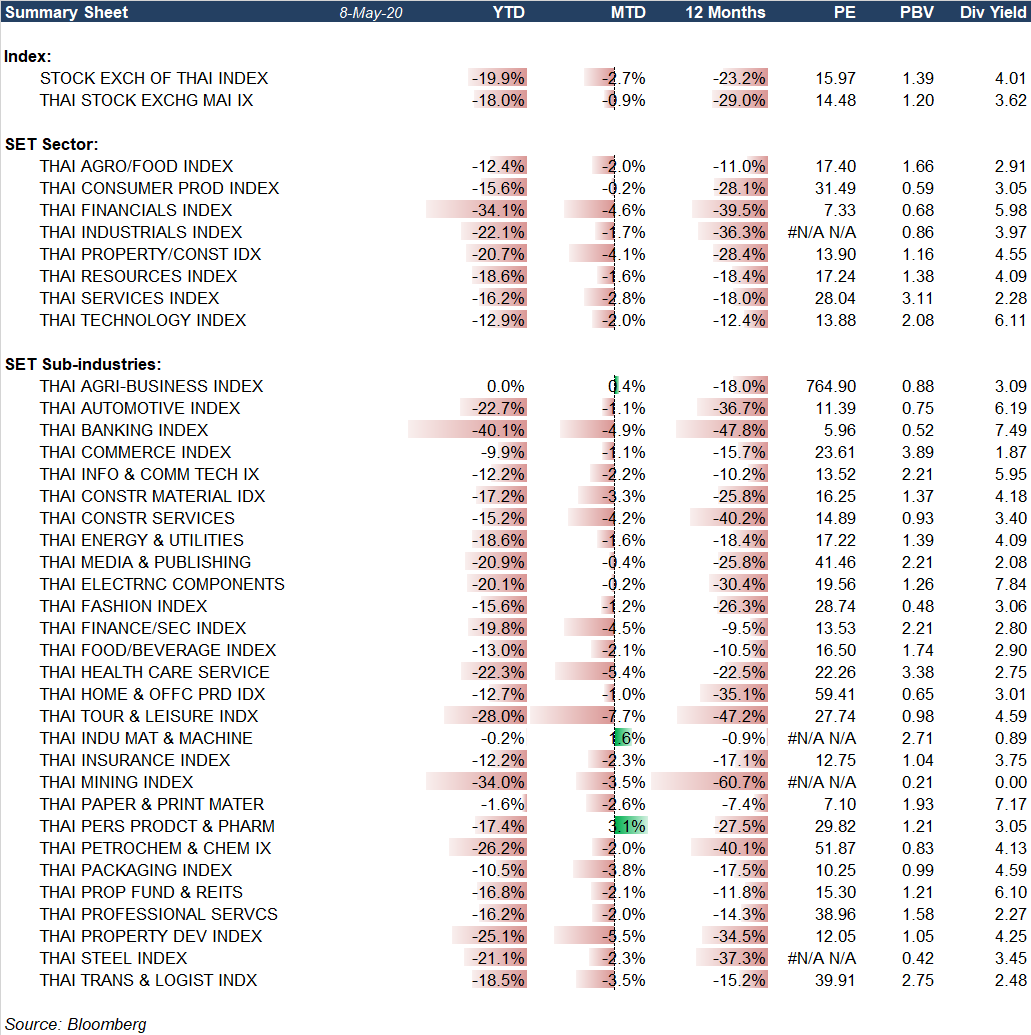Select the 'SET Sub-industries:' section heading
This screenshot has width=1031, height=1035.
(x=83, y=364)
